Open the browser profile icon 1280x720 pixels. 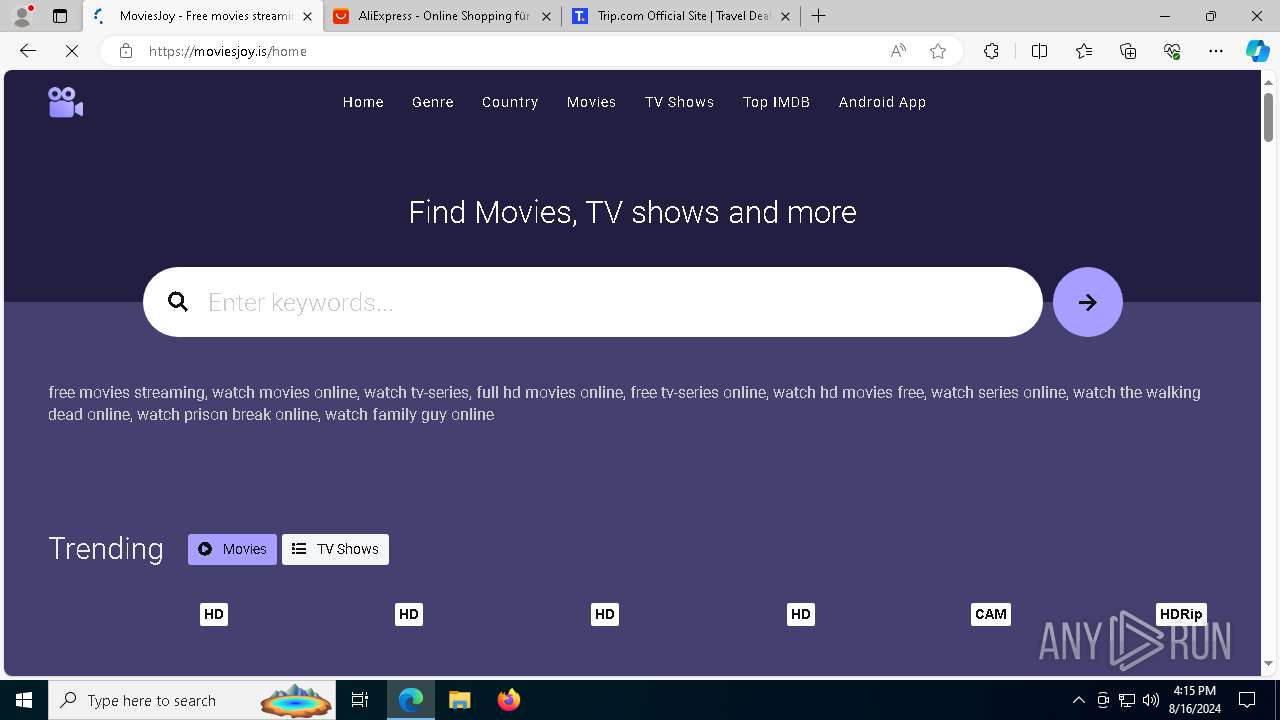tap(21, 16)
